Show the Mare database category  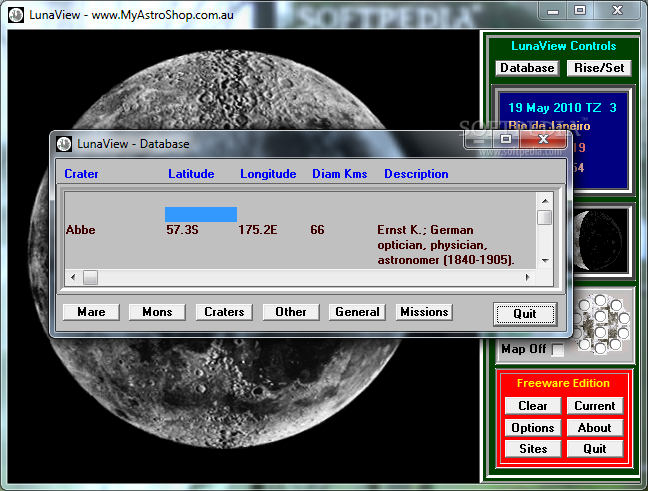pos(91,312)
